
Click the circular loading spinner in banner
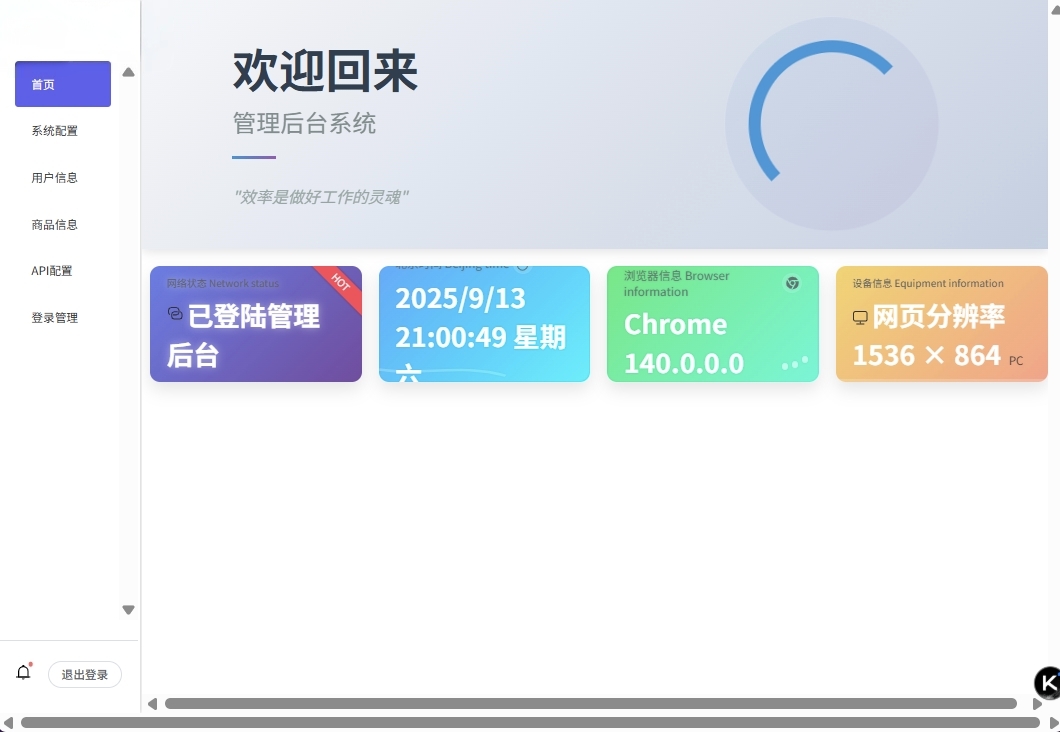coord(831,124)
